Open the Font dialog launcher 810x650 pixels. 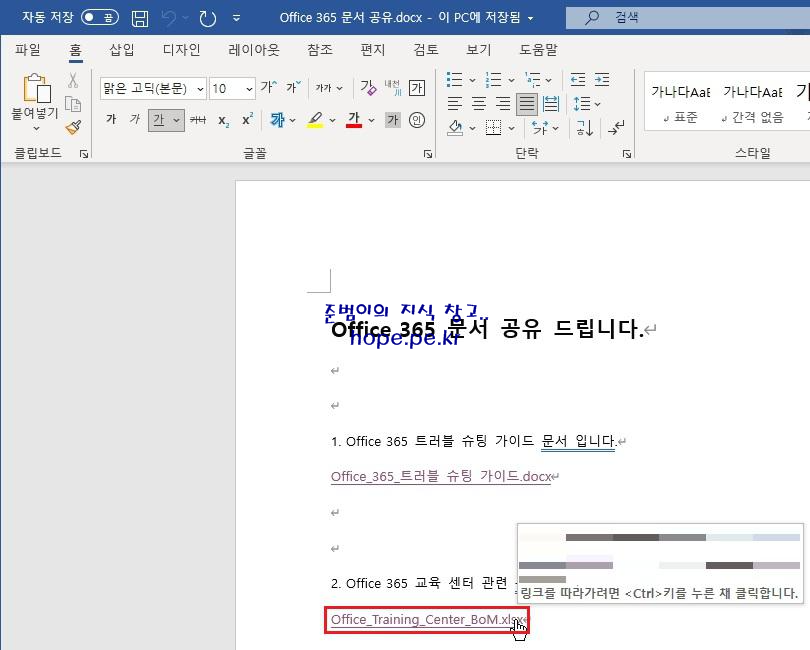pos(428,154)
